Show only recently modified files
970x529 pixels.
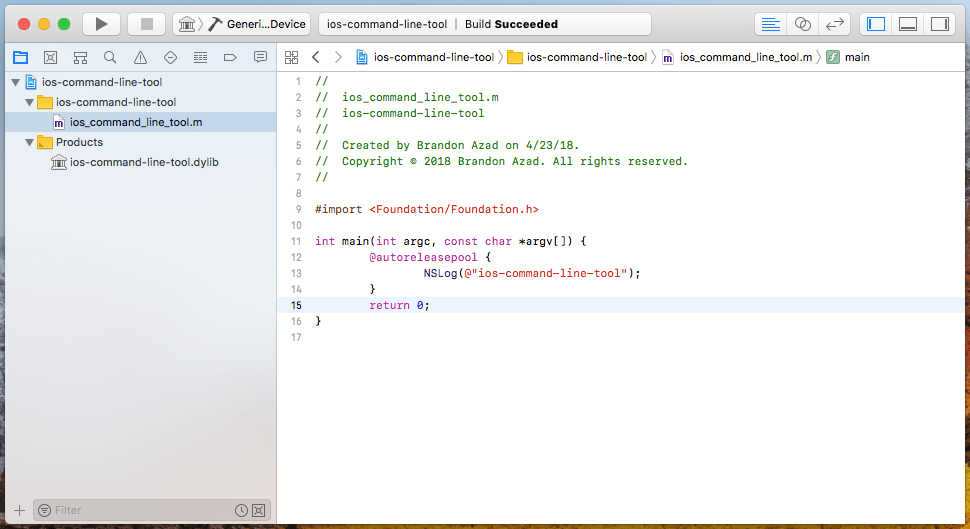pyautogui.click(x=241, y=510)
